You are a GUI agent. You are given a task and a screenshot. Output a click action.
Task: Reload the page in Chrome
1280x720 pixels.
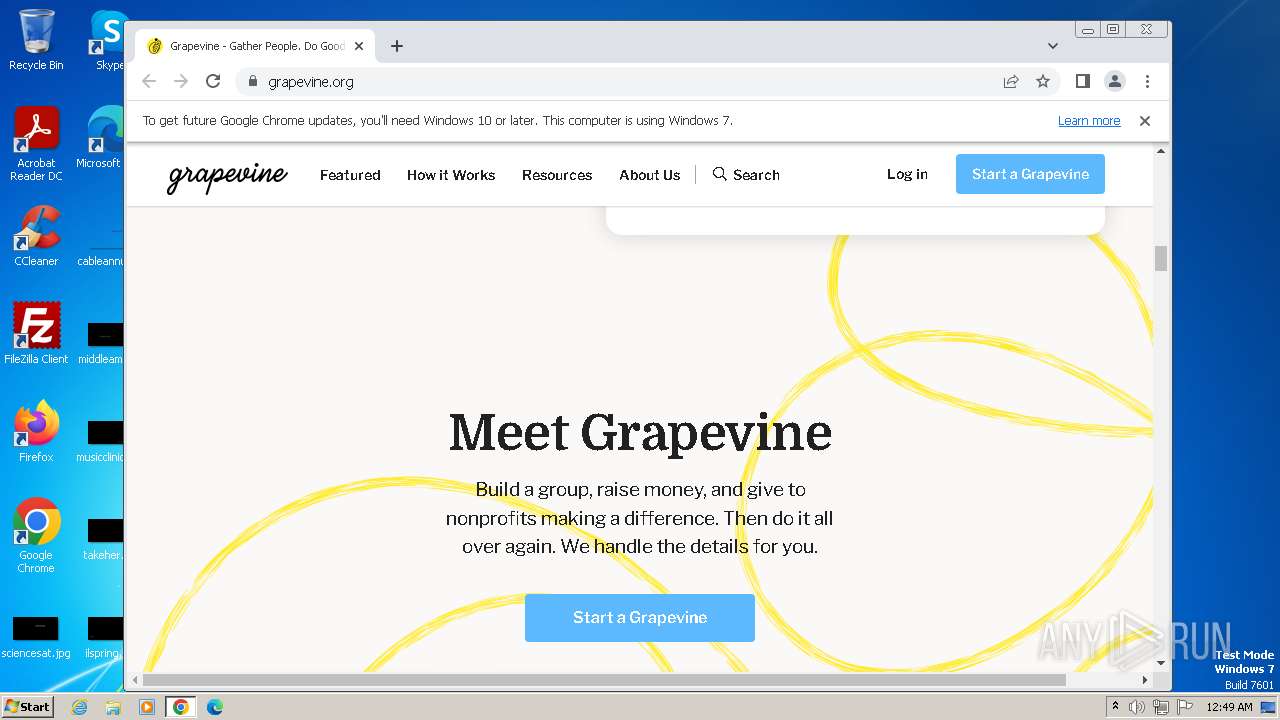click(x=213, y=82)
